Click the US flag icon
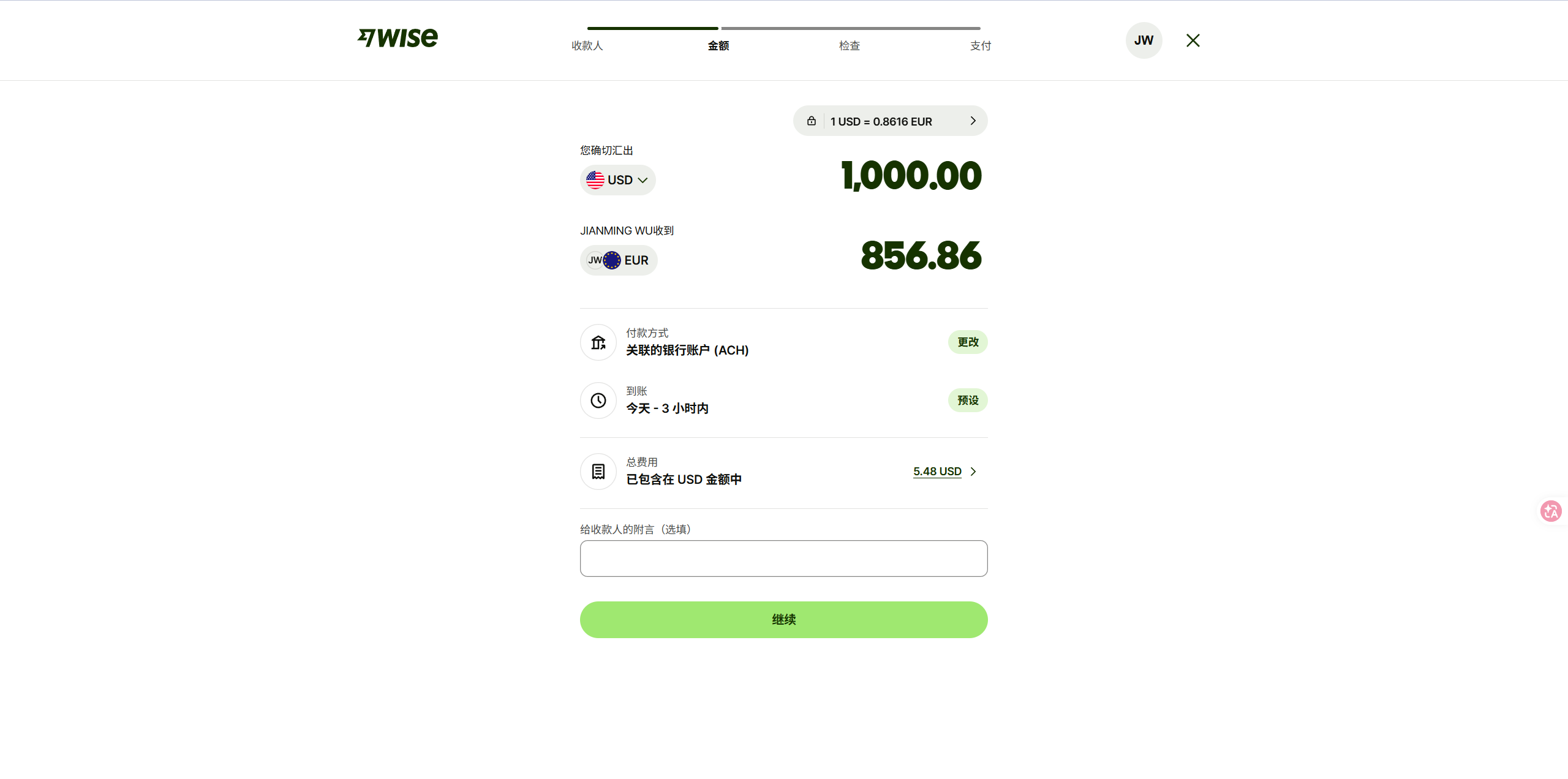 tap(595, 180)
